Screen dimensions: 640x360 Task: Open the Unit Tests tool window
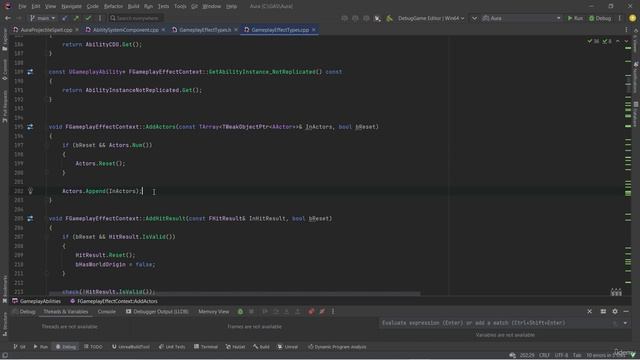pyautogui.click(x=172, y=347)
